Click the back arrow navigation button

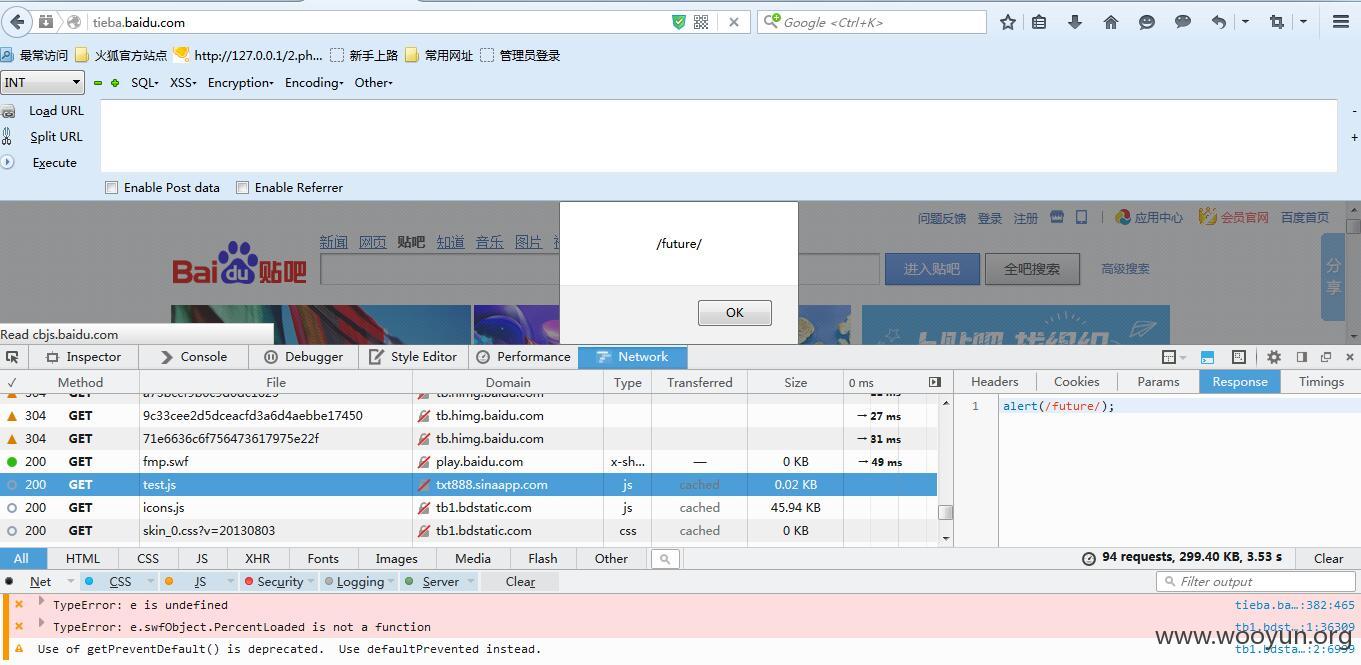(18, 21)
